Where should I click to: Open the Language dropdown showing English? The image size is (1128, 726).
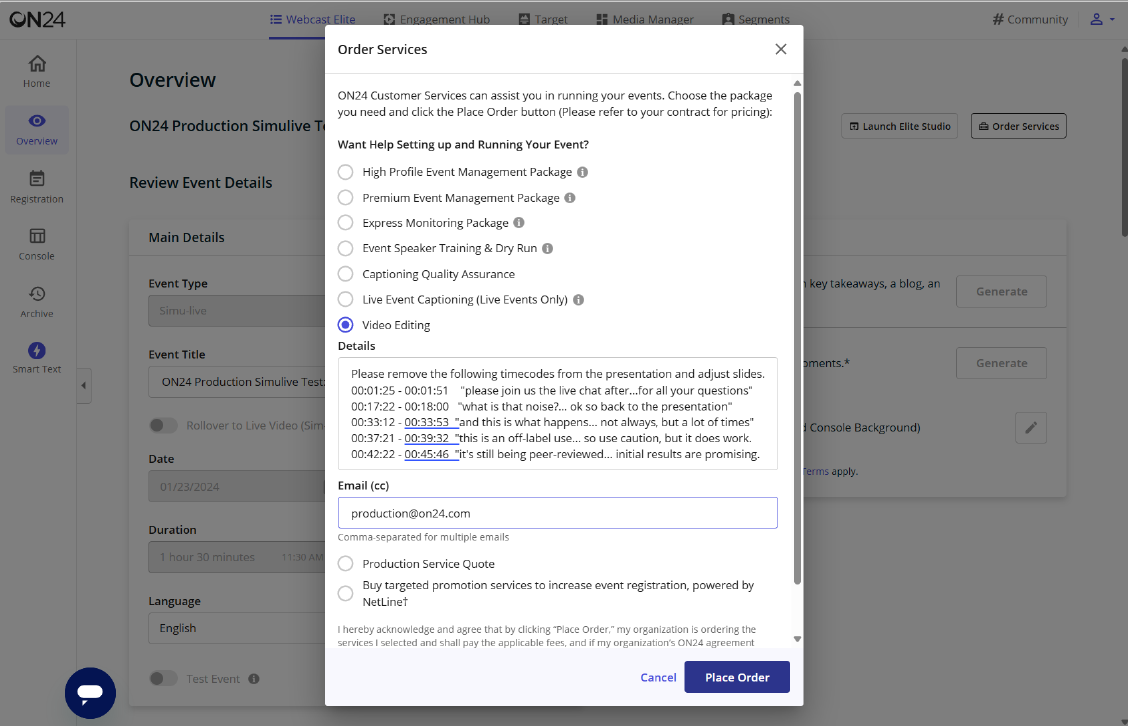[237, 628]
